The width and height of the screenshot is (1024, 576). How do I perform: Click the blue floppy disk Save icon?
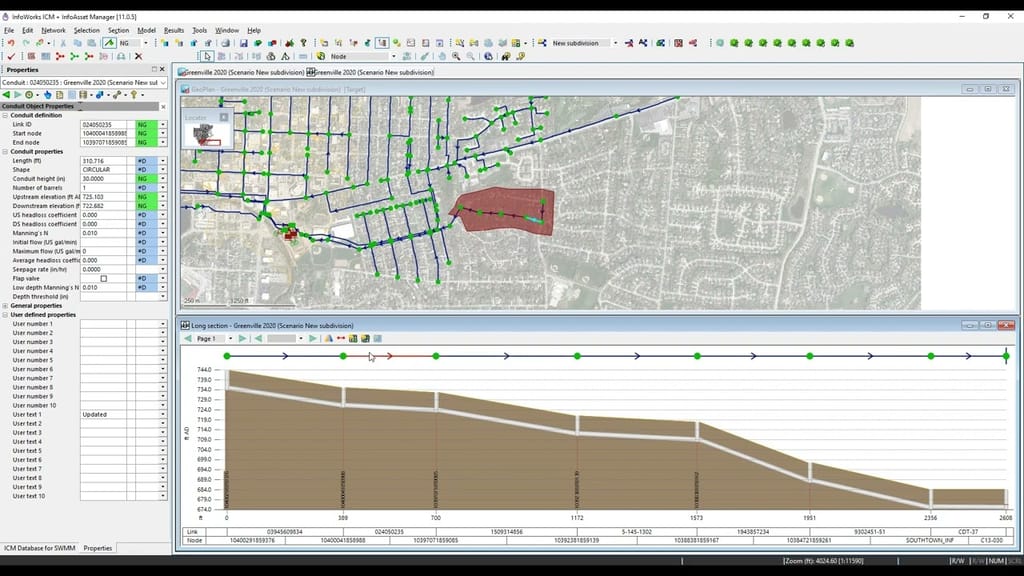(x=244, y=43)
